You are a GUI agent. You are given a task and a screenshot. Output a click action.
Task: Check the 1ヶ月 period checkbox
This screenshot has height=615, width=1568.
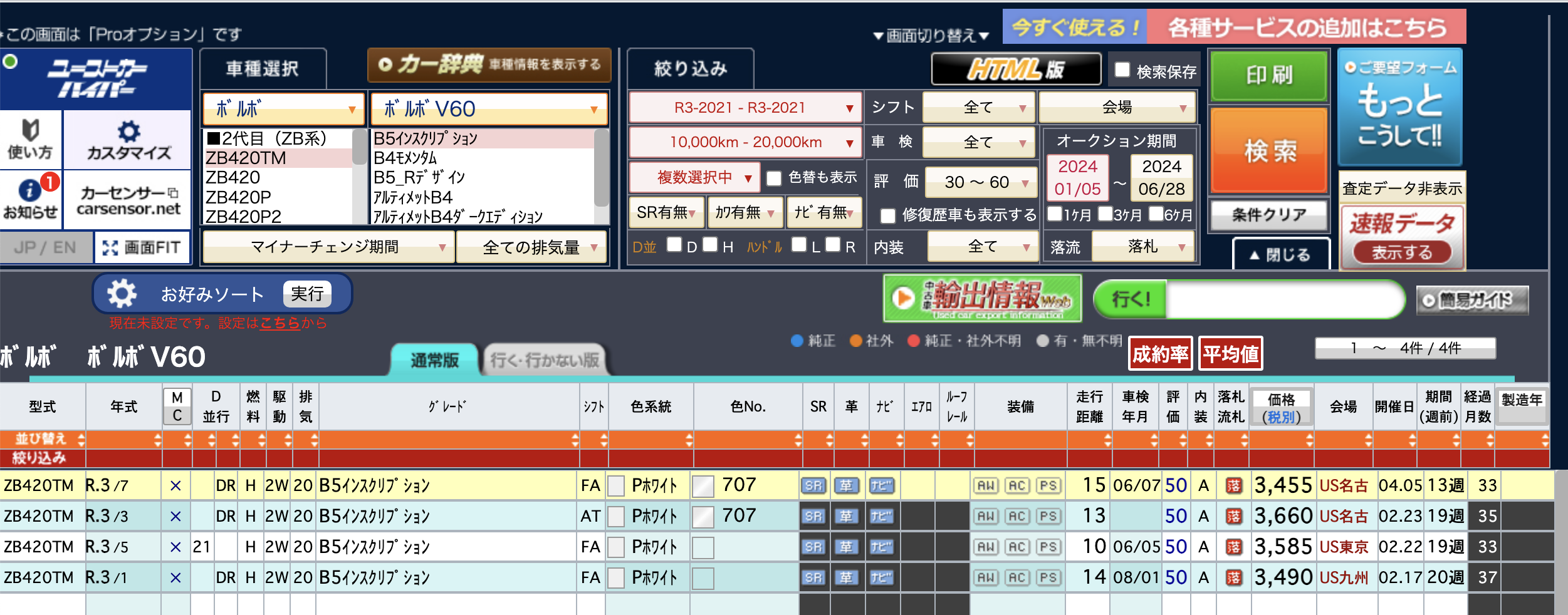(x=1054, y=214)
